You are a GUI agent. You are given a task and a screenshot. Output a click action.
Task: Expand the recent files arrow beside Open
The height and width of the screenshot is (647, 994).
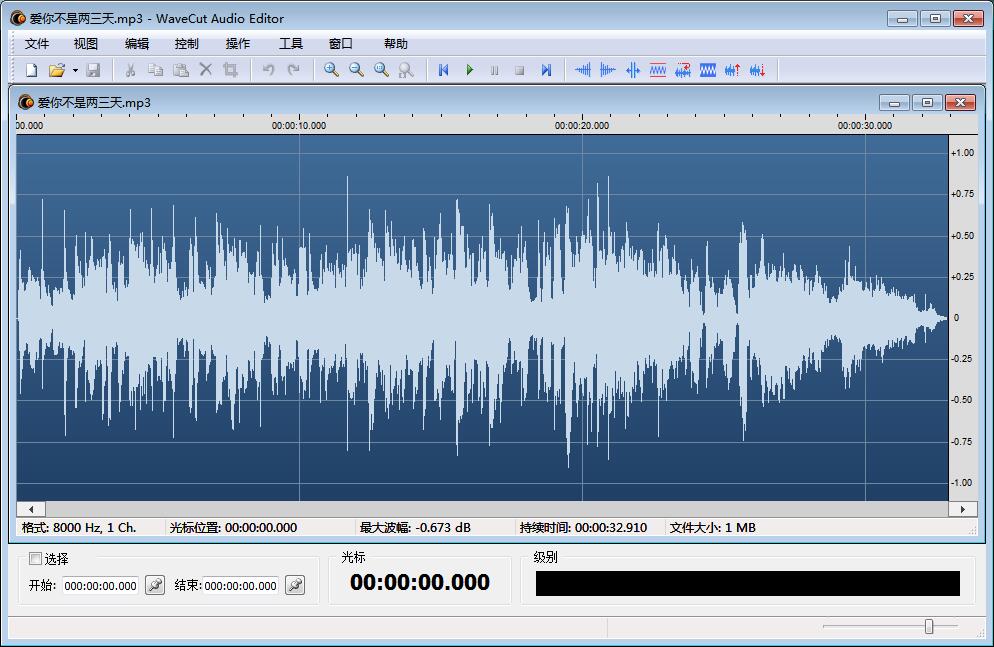click(75, 70)
